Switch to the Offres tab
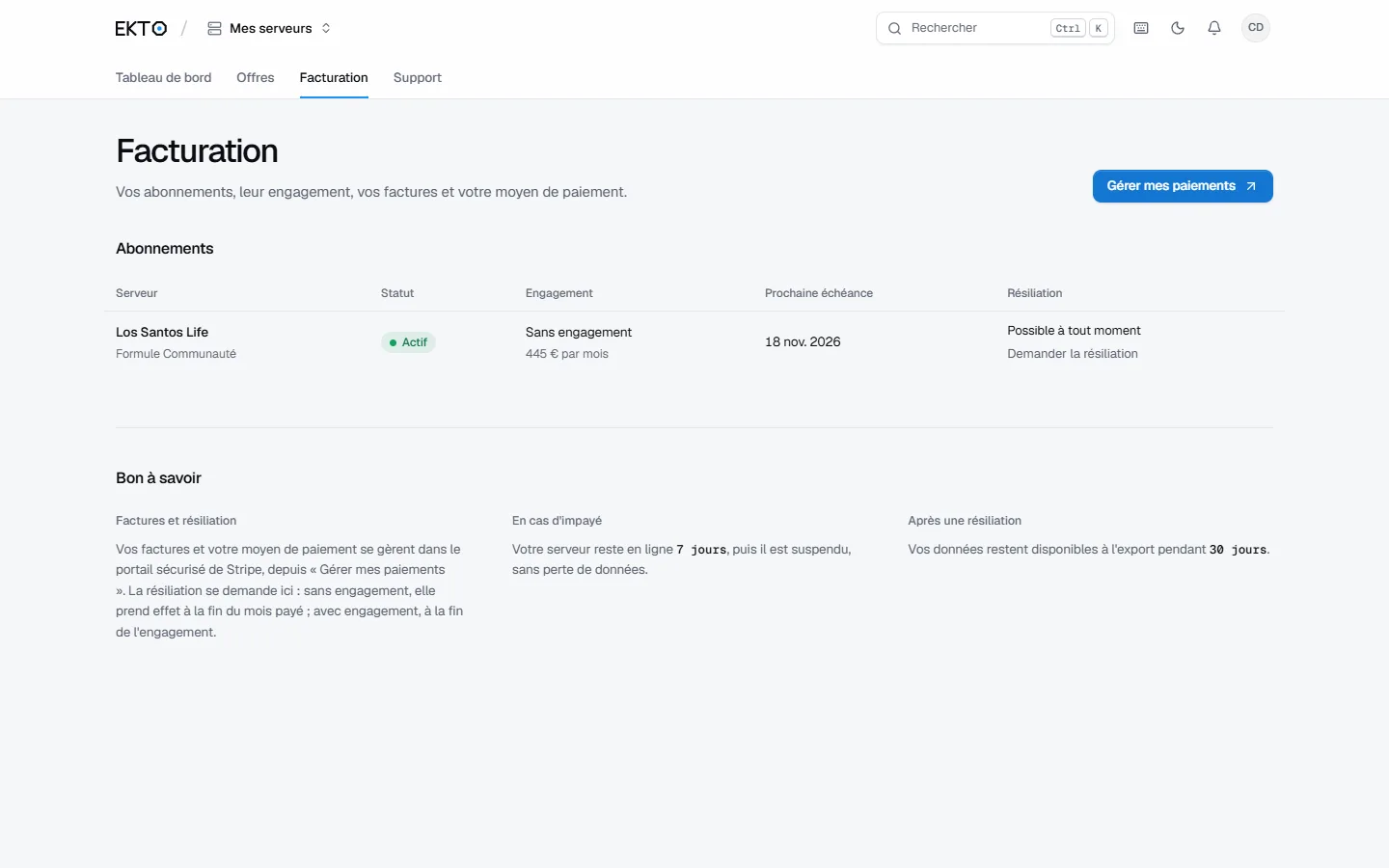Viewport: 1389px width, 868px height. click(255, 78)
